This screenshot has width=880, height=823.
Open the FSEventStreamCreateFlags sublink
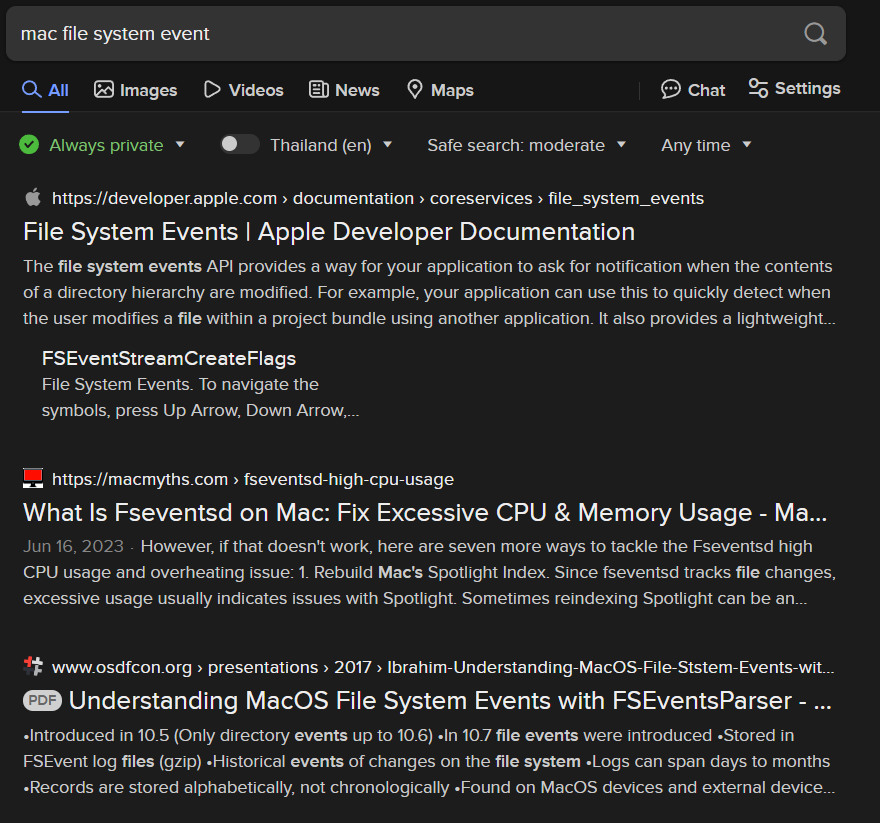tap(169, 358)
